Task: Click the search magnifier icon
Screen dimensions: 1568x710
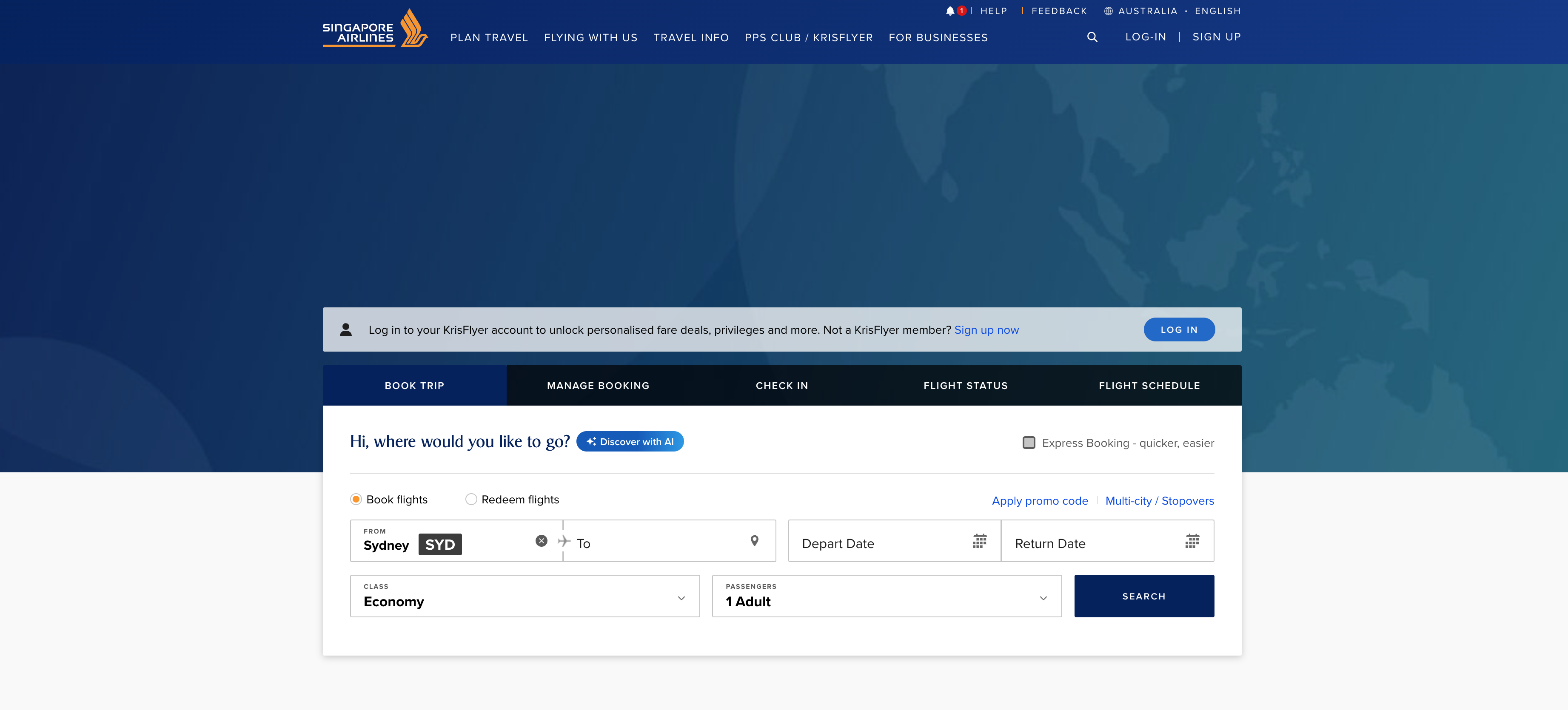Action: click(x=1092, y=37)
